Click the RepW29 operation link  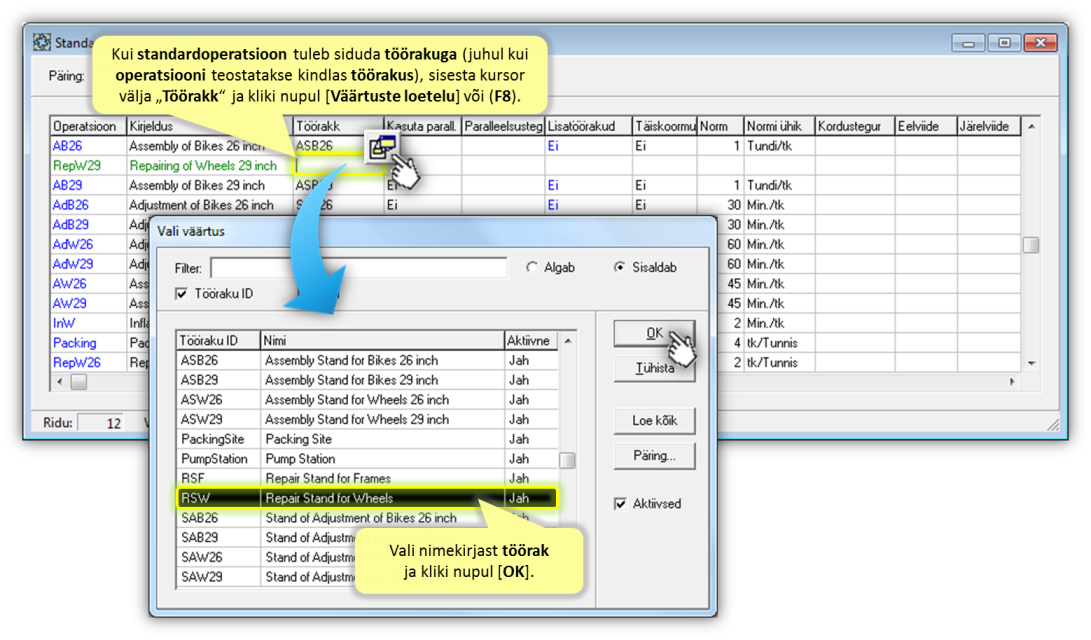(77, 166)
